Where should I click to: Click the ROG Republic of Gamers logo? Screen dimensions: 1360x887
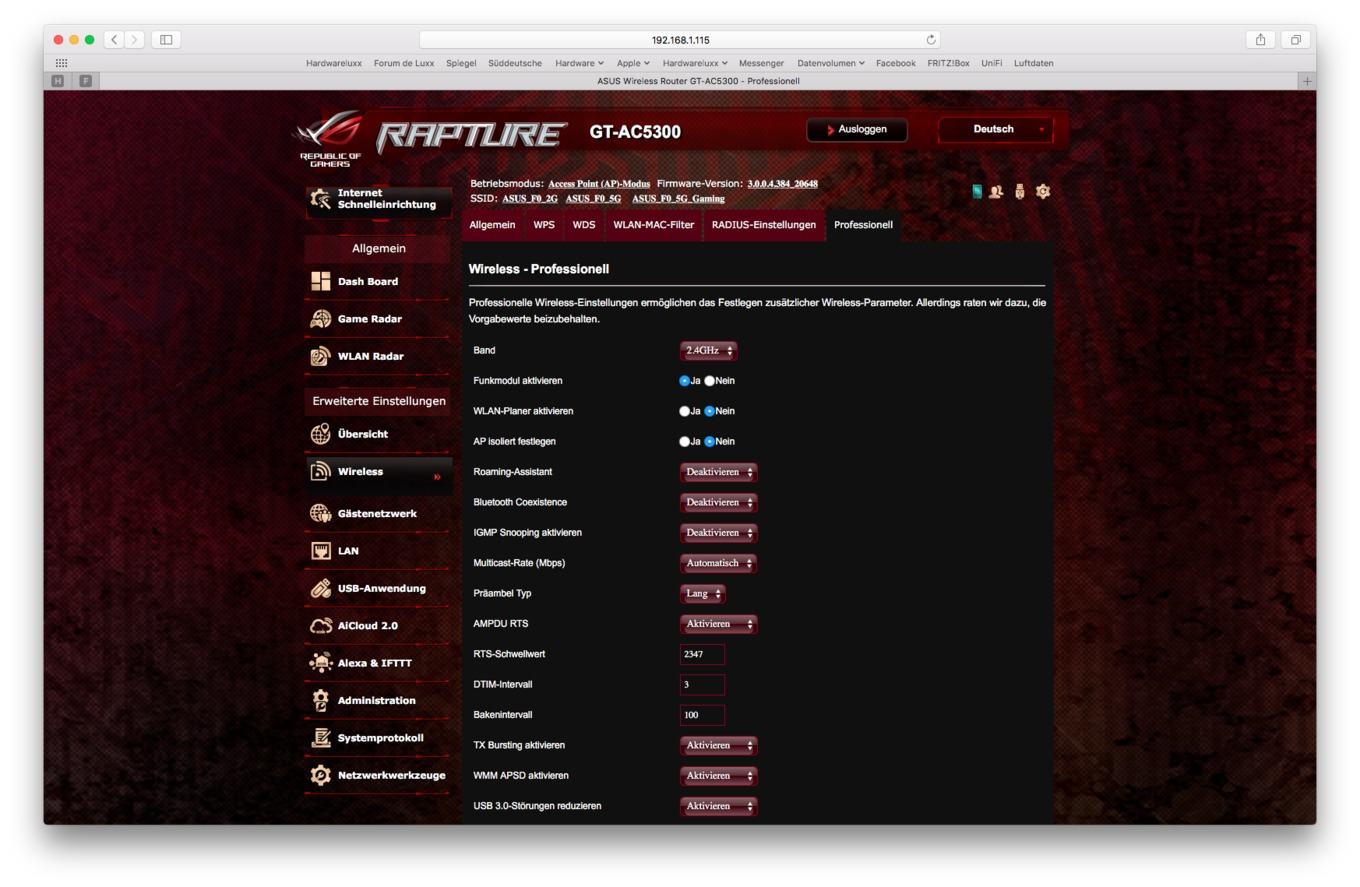[330, 138]
